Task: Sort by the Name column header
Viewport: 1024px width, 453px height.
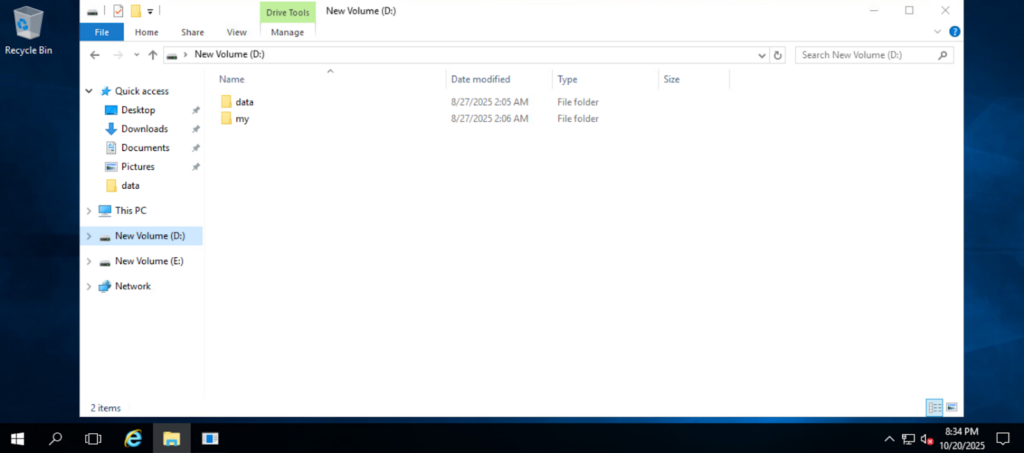Action: 231,79
